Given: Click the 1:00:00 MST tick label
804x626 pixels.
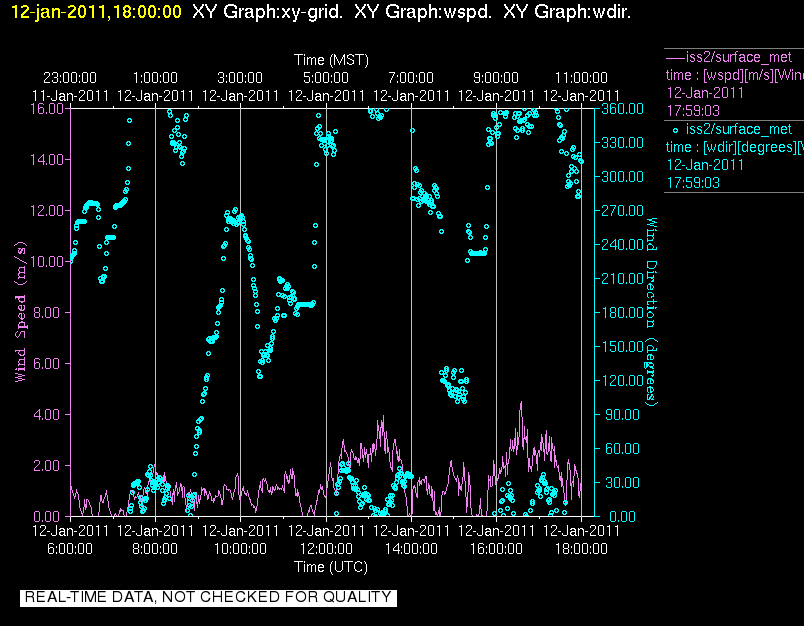Looking at the screenshot, I should (155, 78).
